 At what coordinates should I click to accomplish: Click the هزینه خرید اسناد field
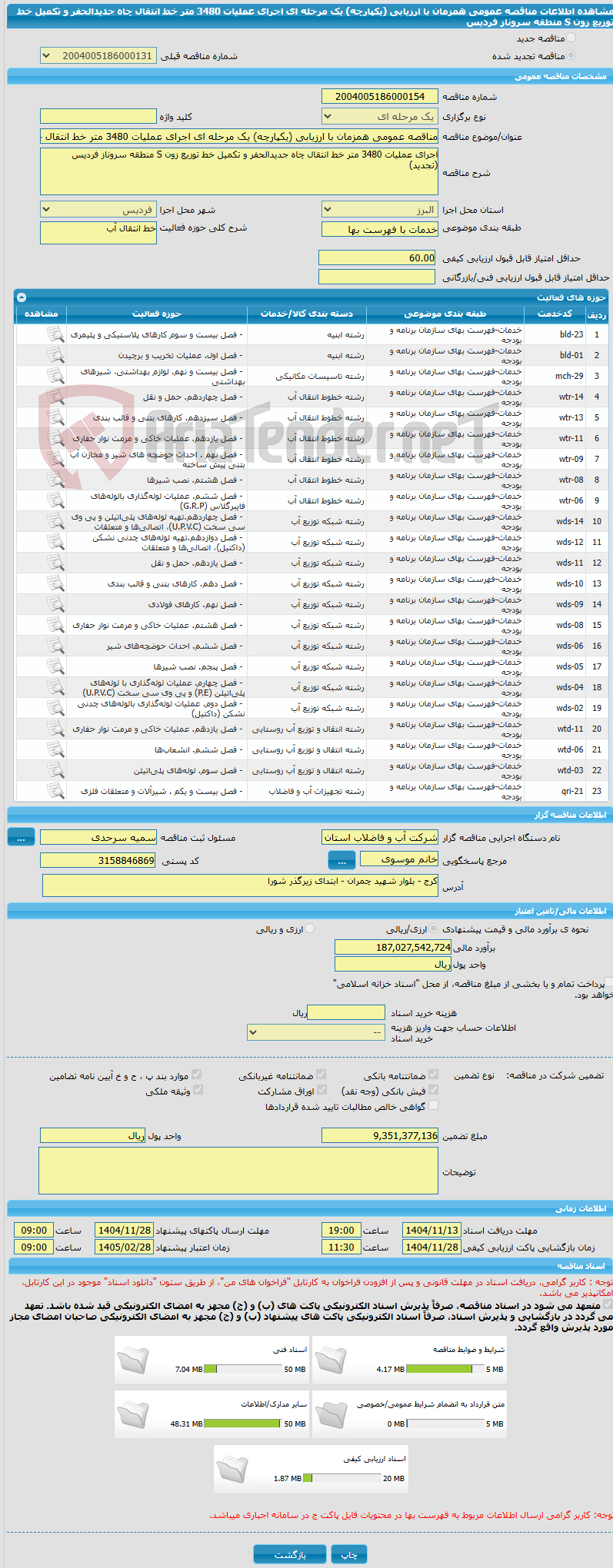(346, 1012)
